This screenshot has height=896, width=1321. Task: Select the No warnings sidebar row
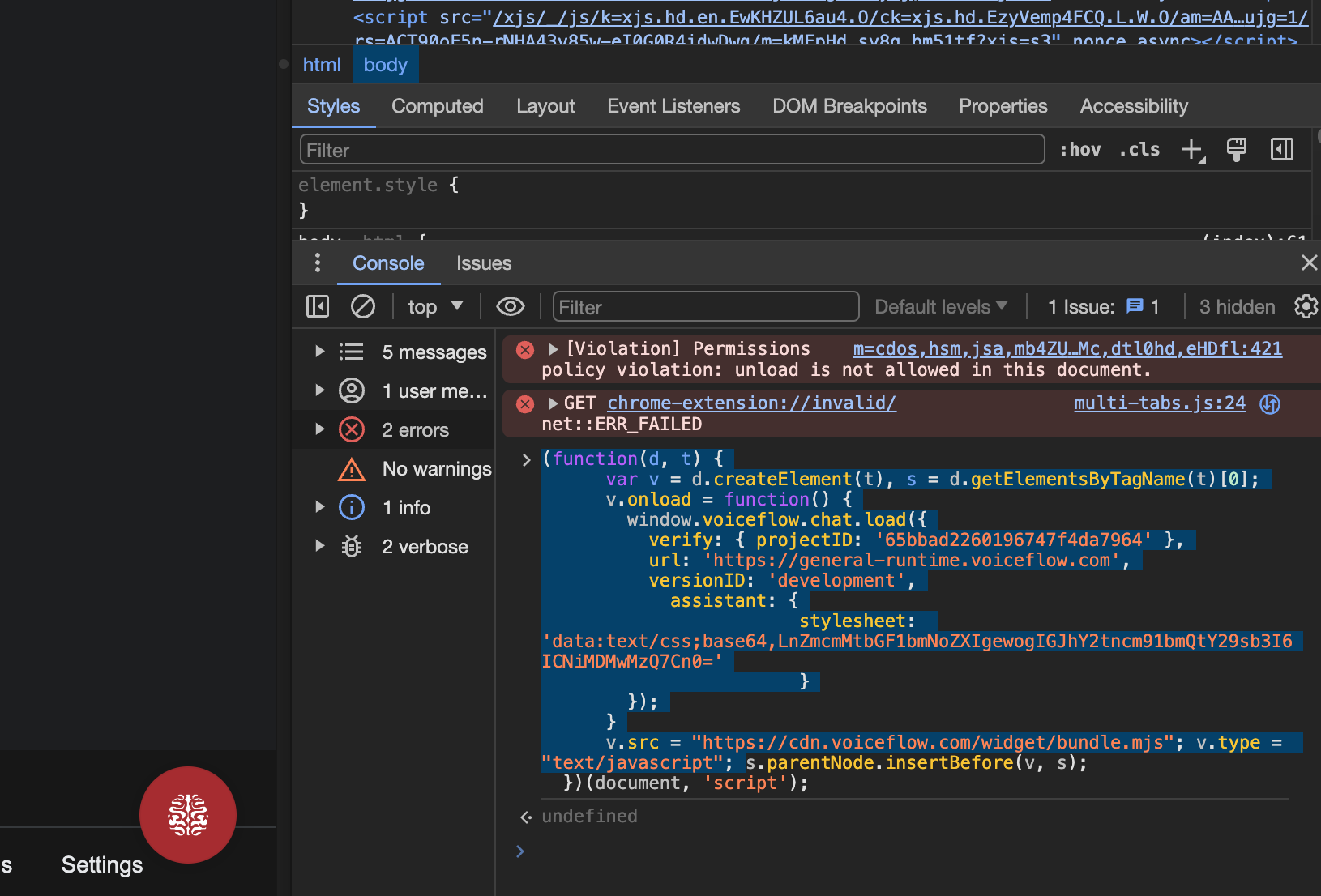click(394, 469)
